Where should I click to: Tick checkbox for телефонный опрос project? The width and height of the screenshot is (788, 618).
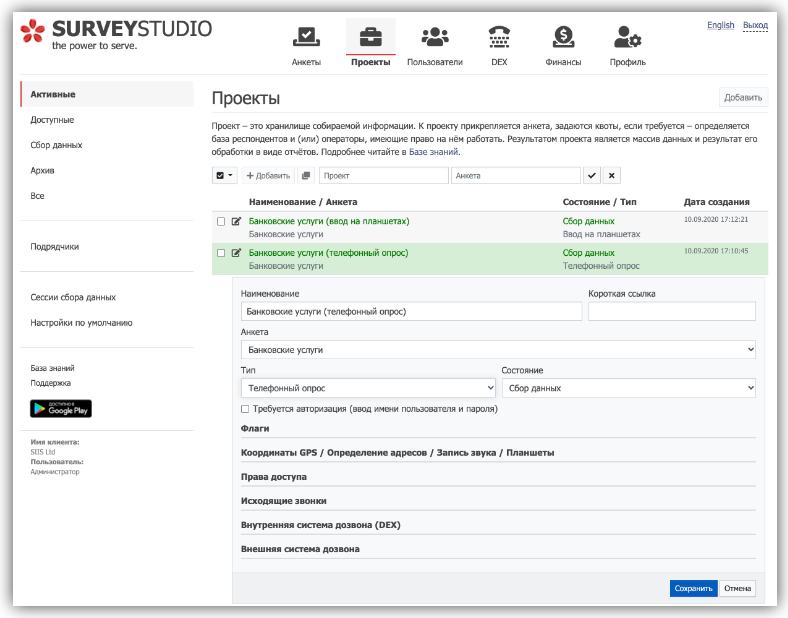tap(221, 253)
